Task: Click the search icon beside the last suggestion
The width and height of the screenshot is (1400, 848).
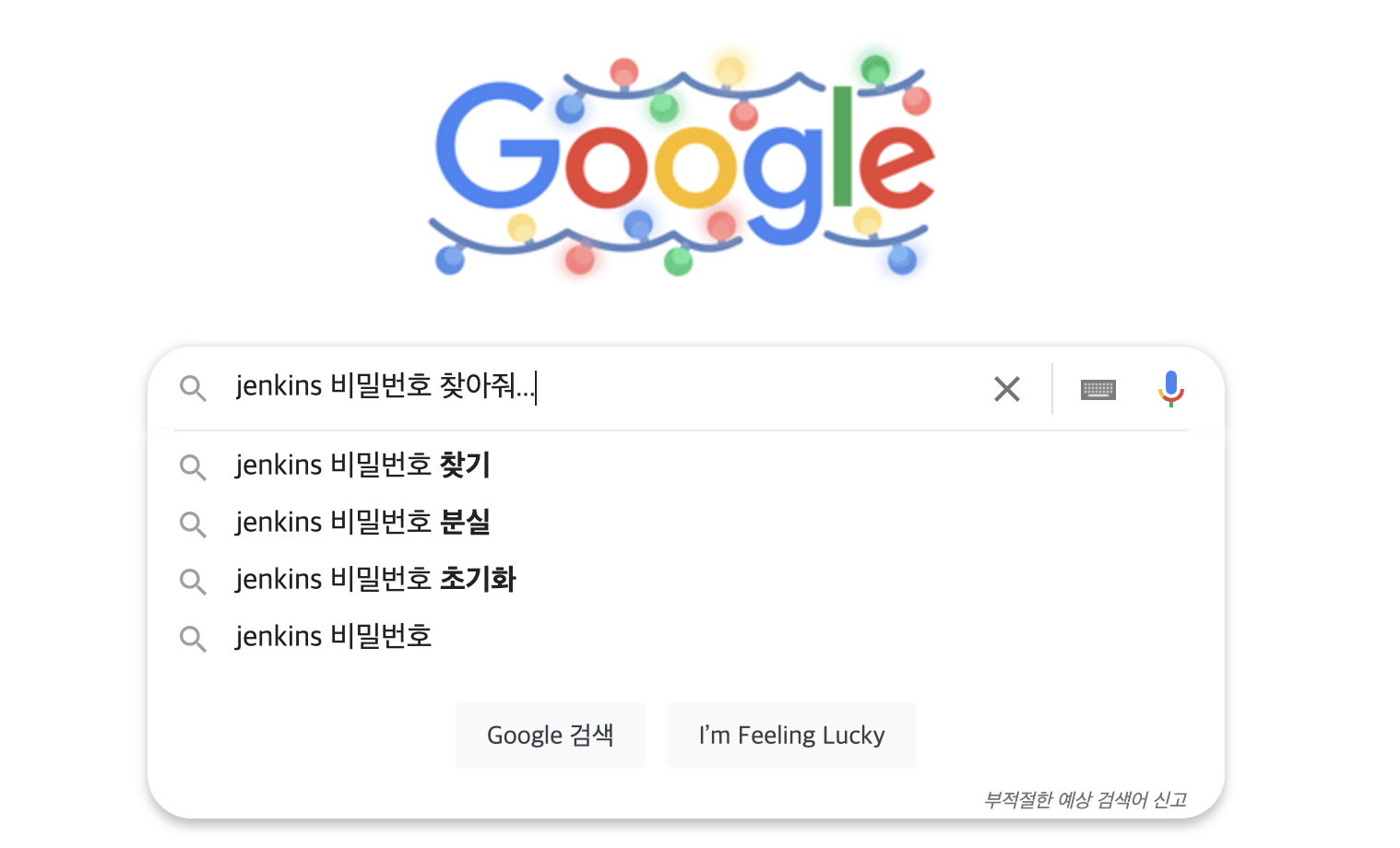Action: click(193, 639)
